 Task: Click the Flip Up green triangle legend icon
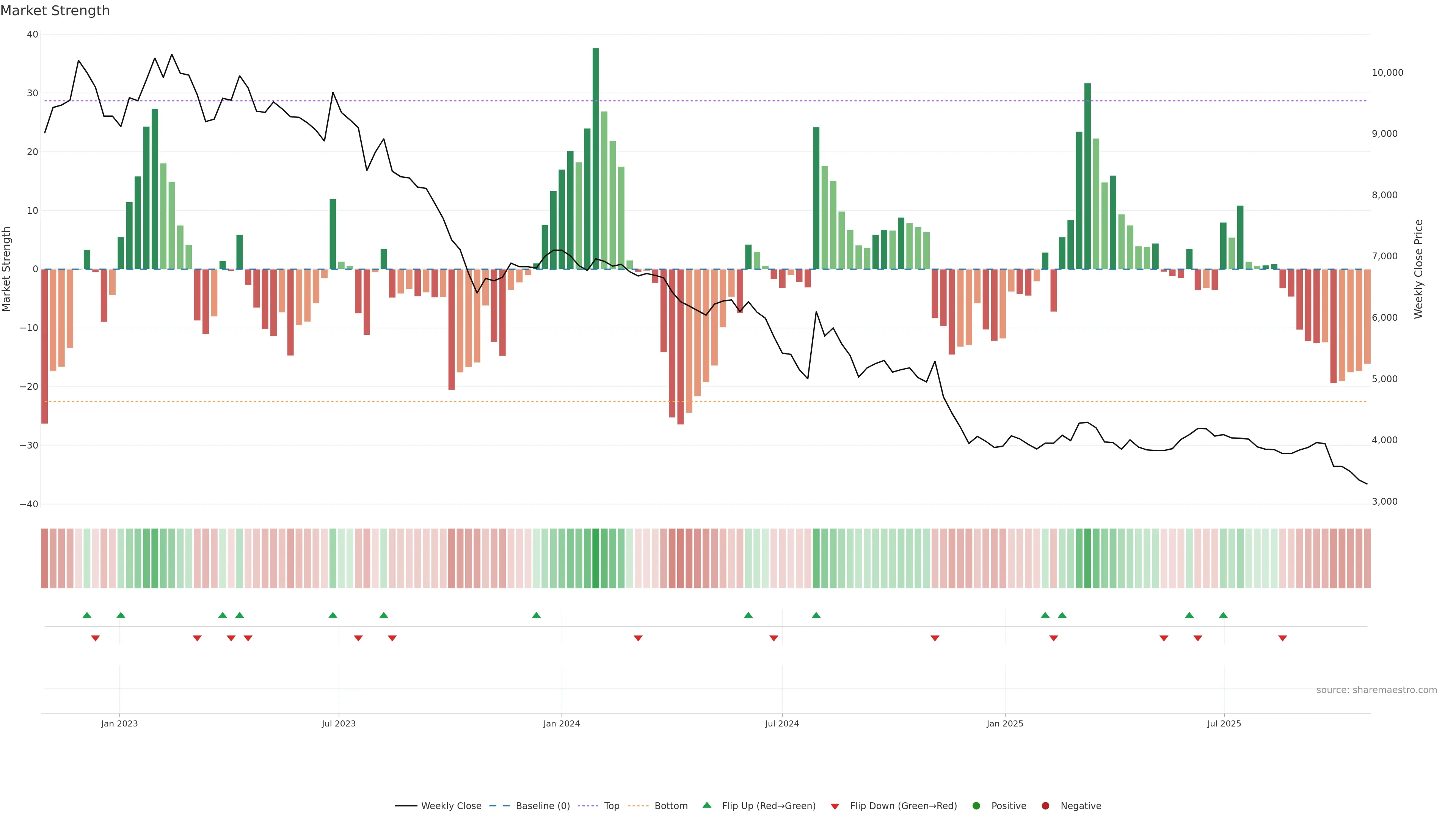point(706,805)
